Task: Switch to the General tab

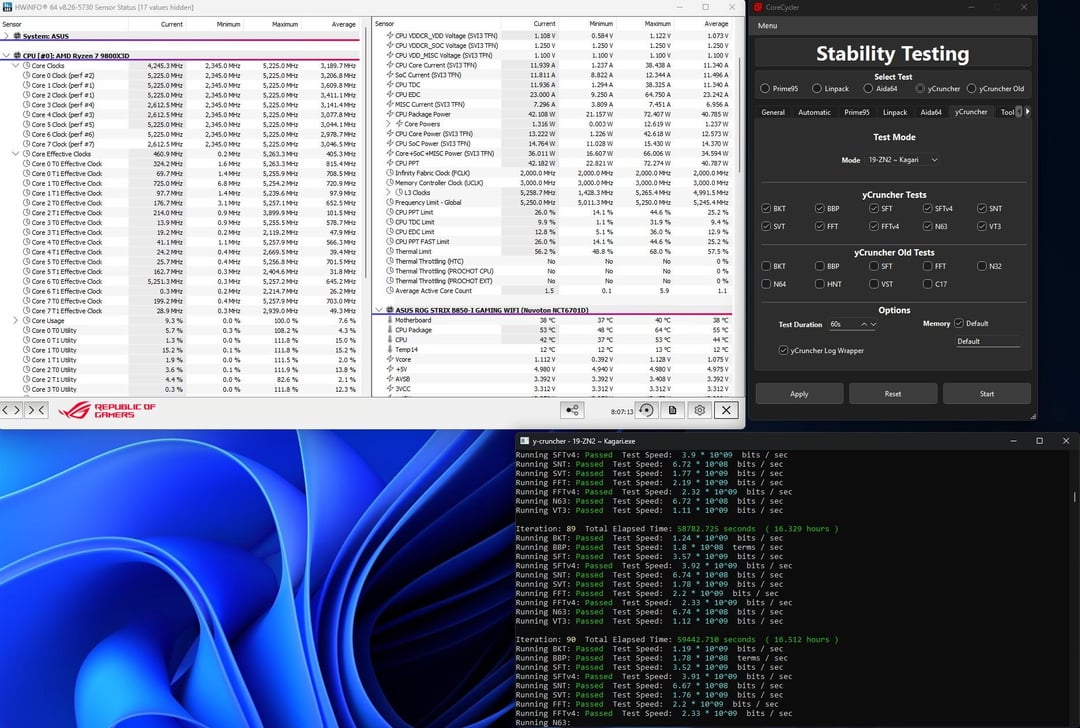Action: [x=773, y=112]
